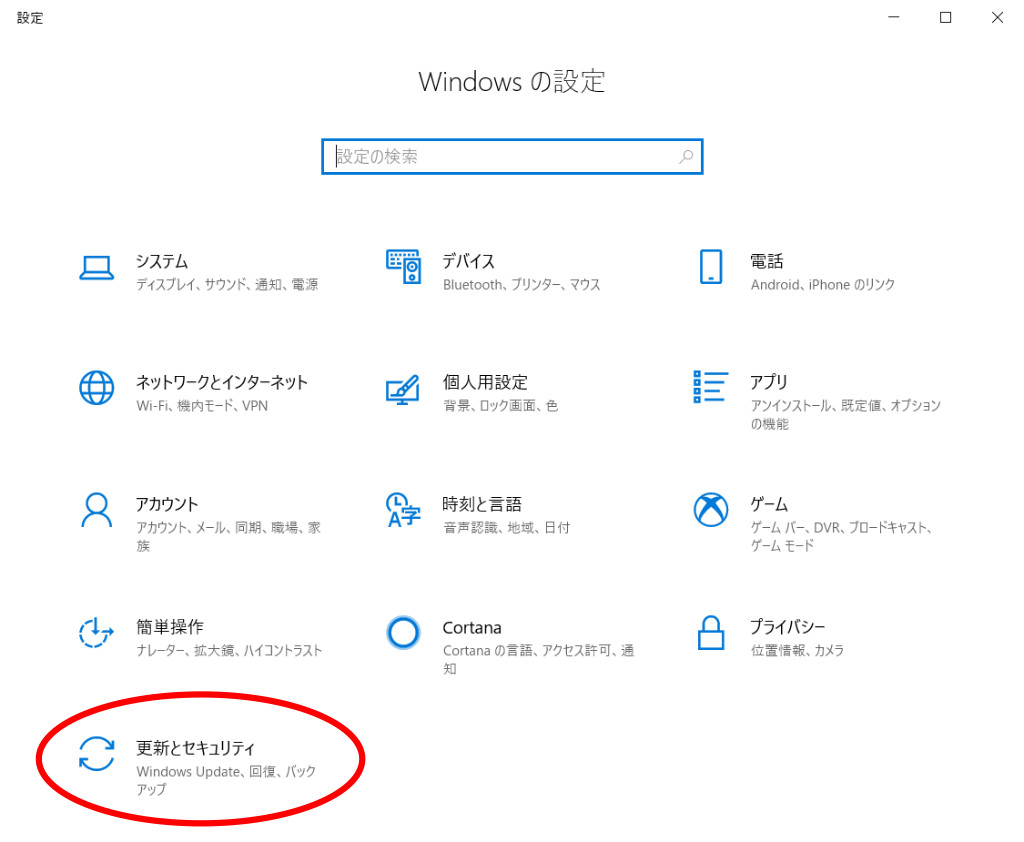1024x842 pixels.
Task: Click the デバイス keyboard and speaker icon
Action: (404, 267)
